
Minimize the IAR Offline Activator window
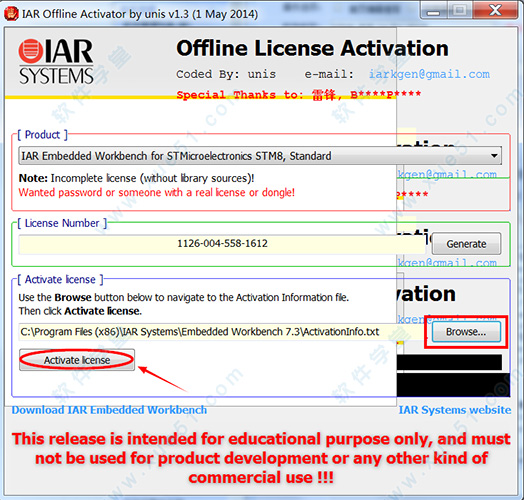click(x=434, y=10)
